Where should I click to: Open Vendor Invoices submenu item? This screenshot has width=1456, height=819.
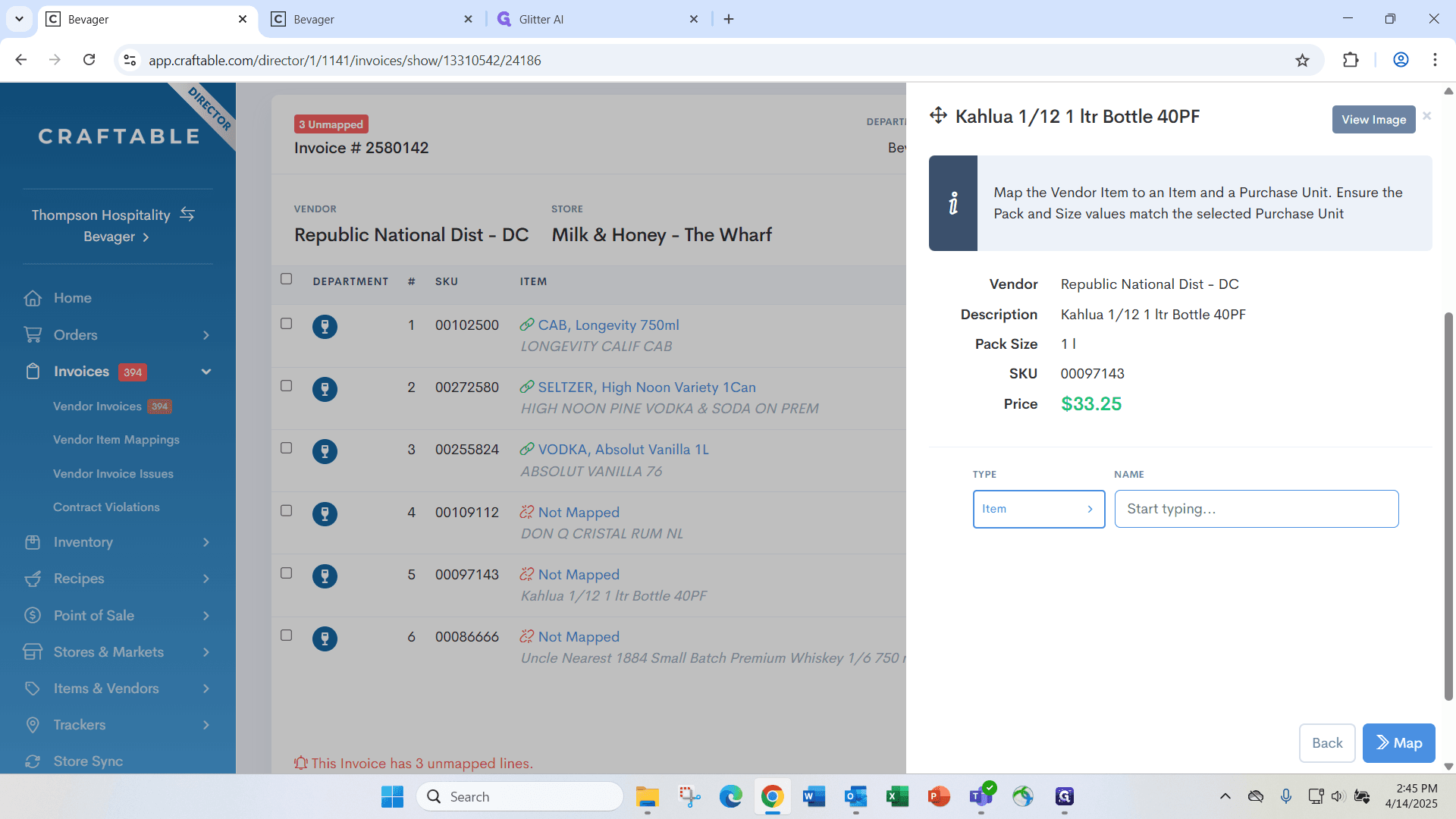tap(97, 406)
